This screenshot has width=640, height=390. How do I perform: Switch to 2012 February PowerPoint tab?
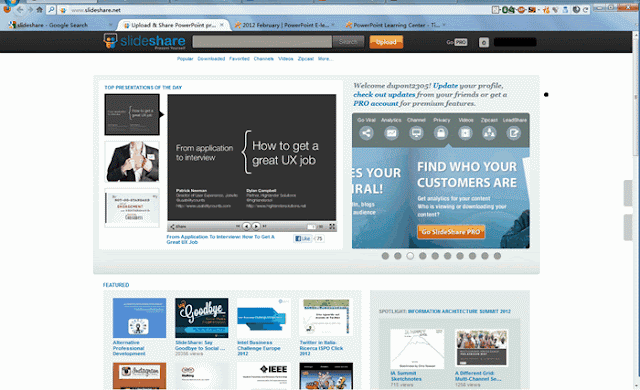click(284, 25)
